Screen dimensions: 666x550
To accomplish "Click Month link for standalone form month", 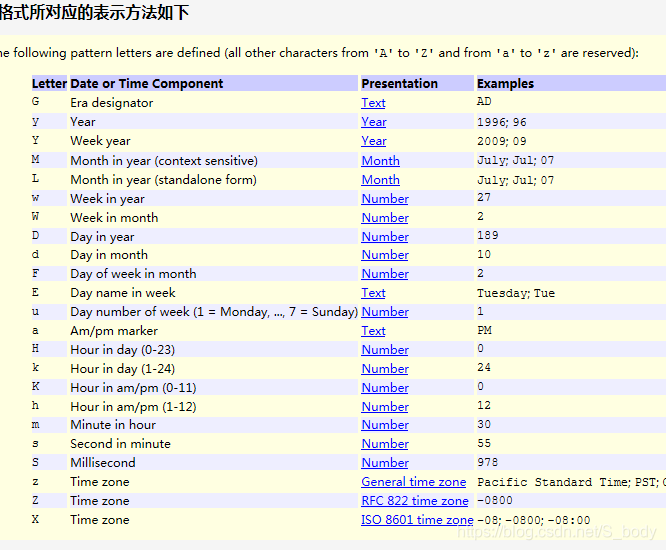I will pos(381,180).
